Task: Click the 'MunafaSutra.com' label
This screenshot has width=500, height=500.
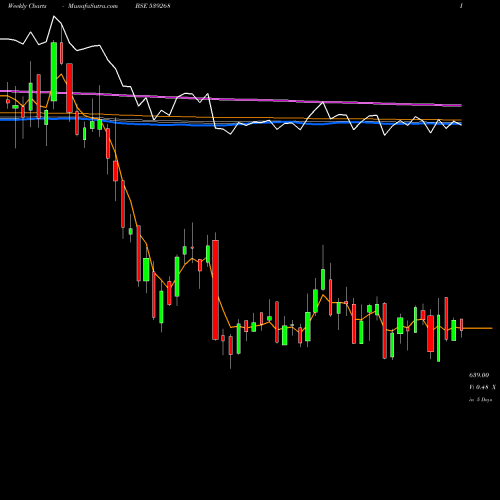Action: pyautogui.click(x=93, y=6)
